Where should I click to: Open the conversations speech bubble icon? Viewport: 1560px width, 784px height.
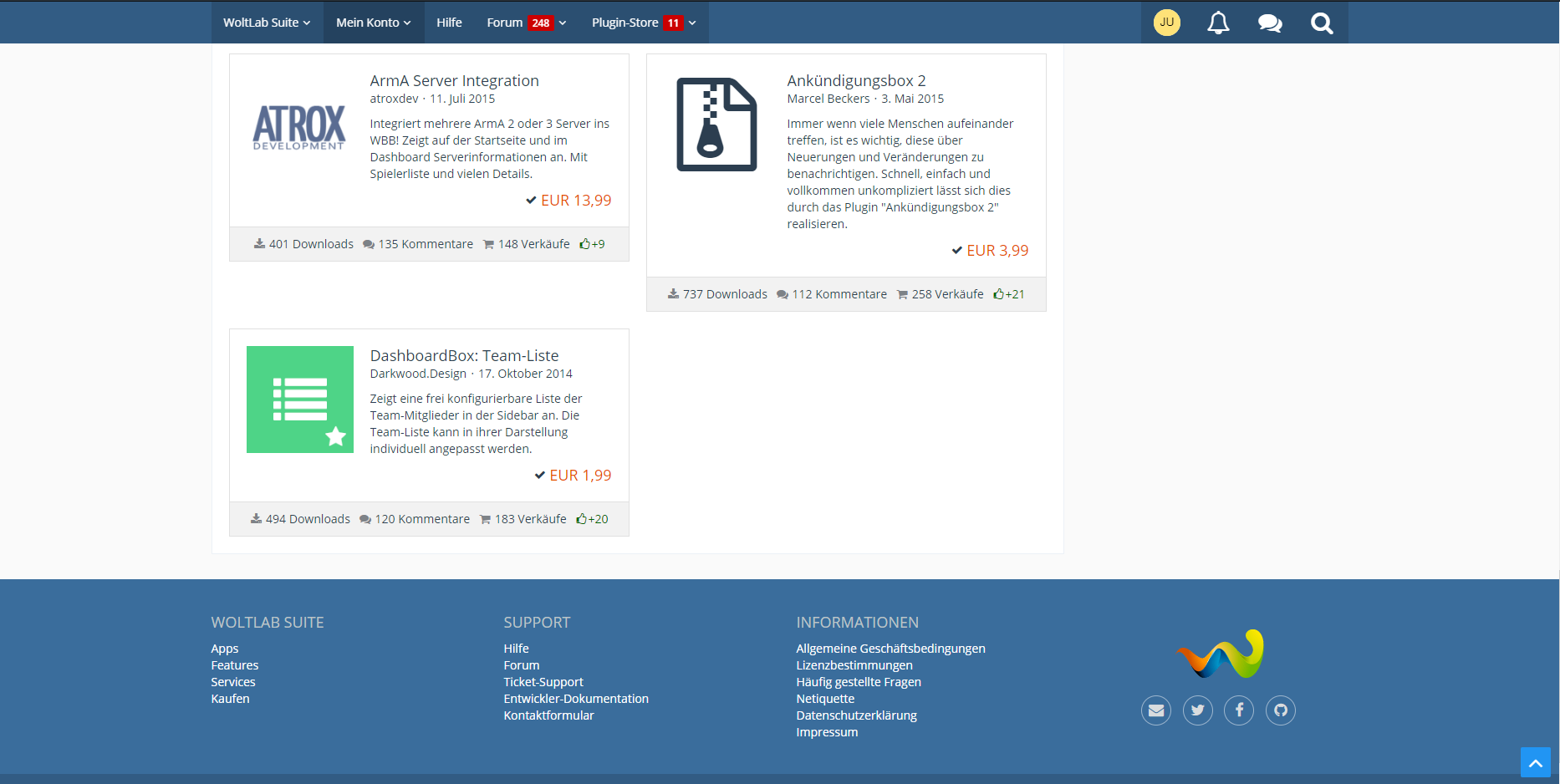click(x=1270, y=23)
